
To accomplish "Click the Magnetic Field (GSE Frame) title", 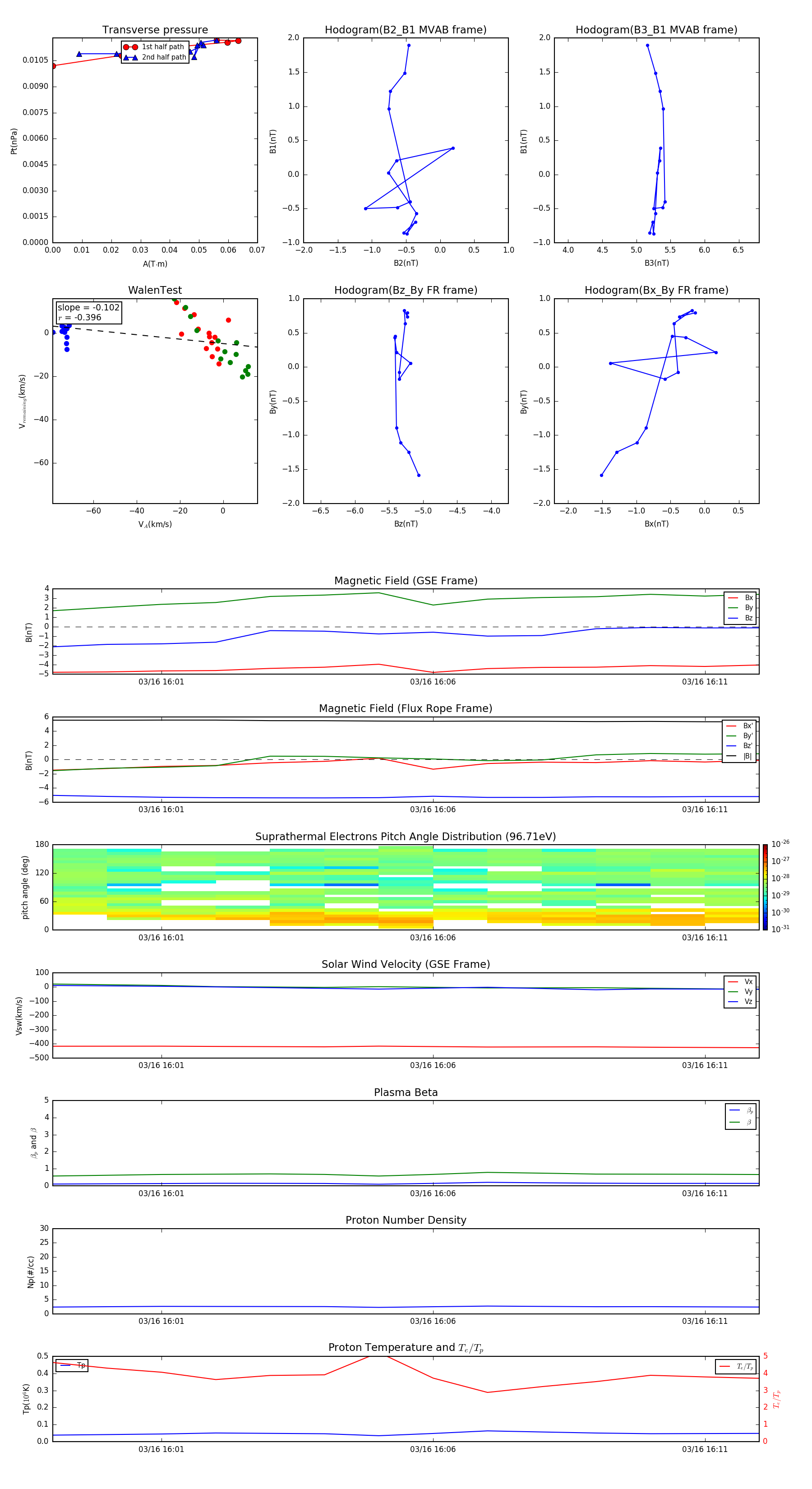I will (x=406, y=581).
